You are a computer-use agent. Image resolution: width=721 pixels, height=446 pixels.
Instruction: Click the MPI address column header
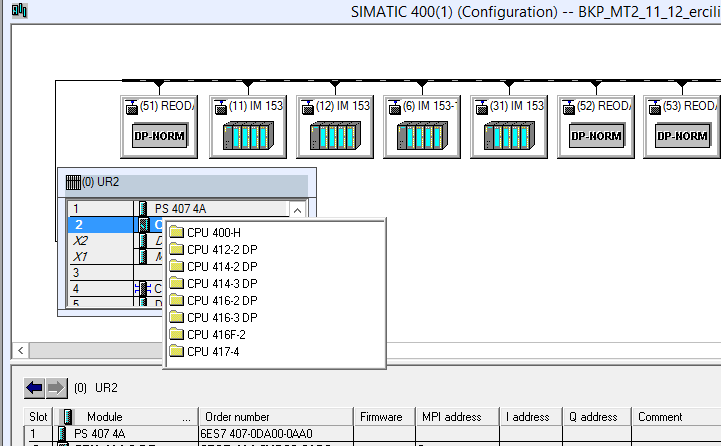457,417
